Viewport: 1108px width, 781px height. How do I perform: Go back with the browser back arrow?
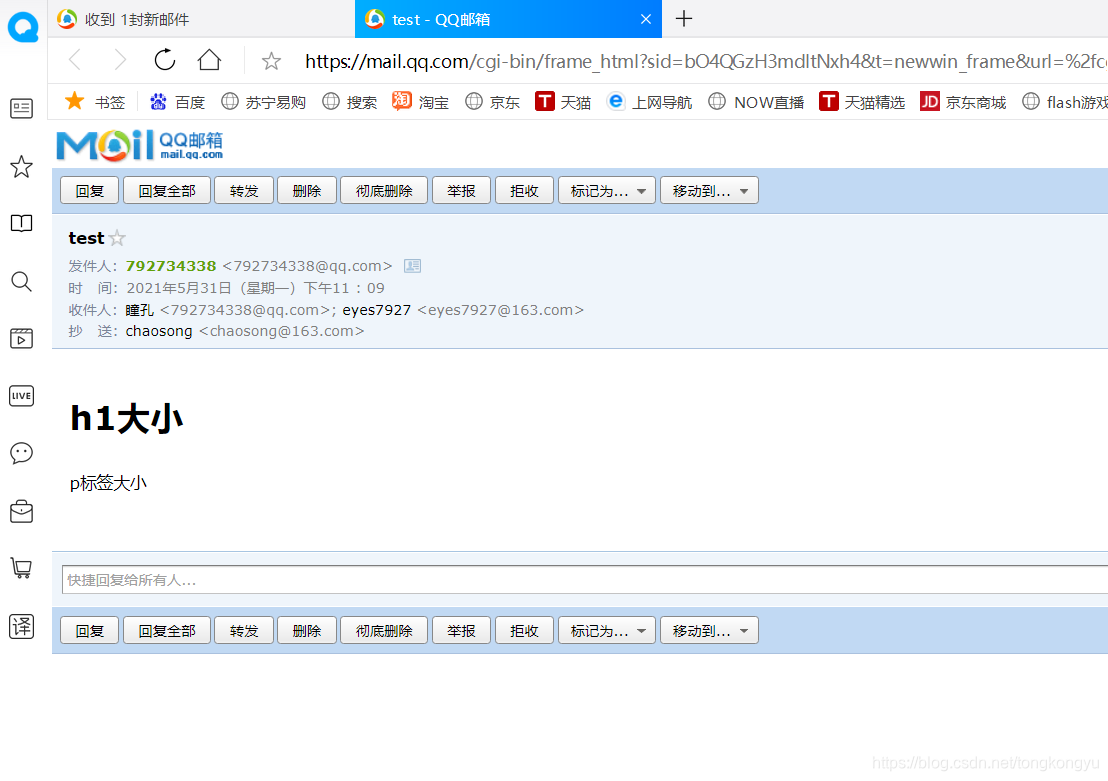(75, 60)
